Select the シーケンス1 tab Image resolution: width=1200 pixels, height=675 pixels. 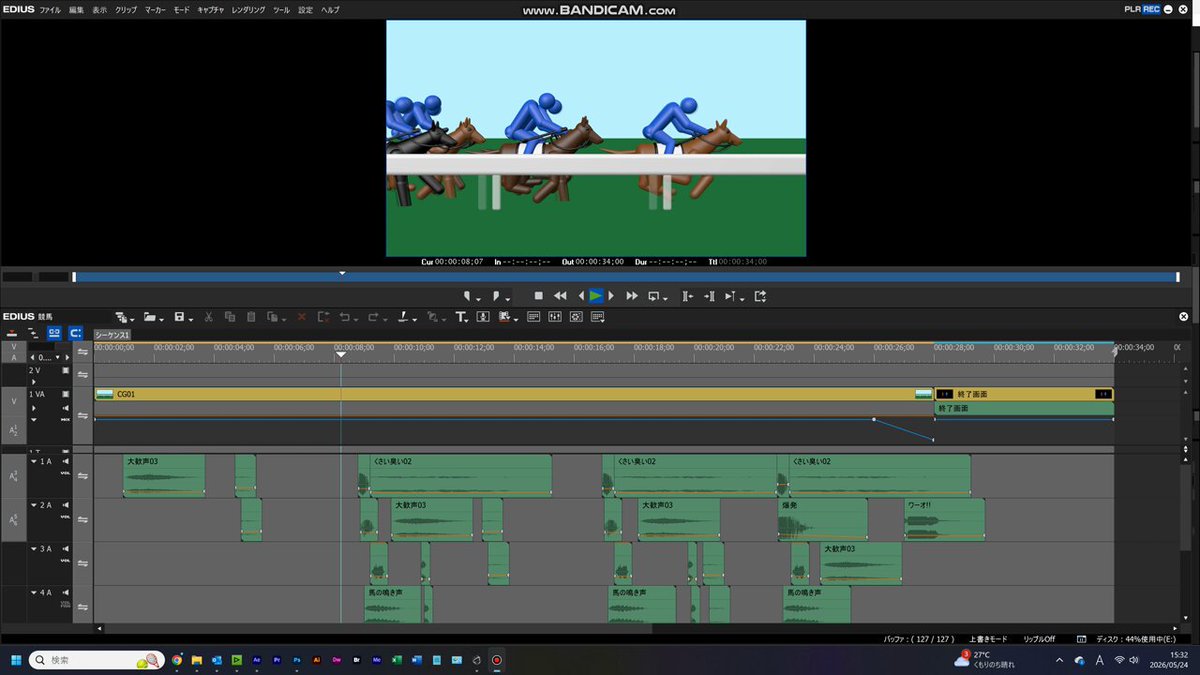113,335
